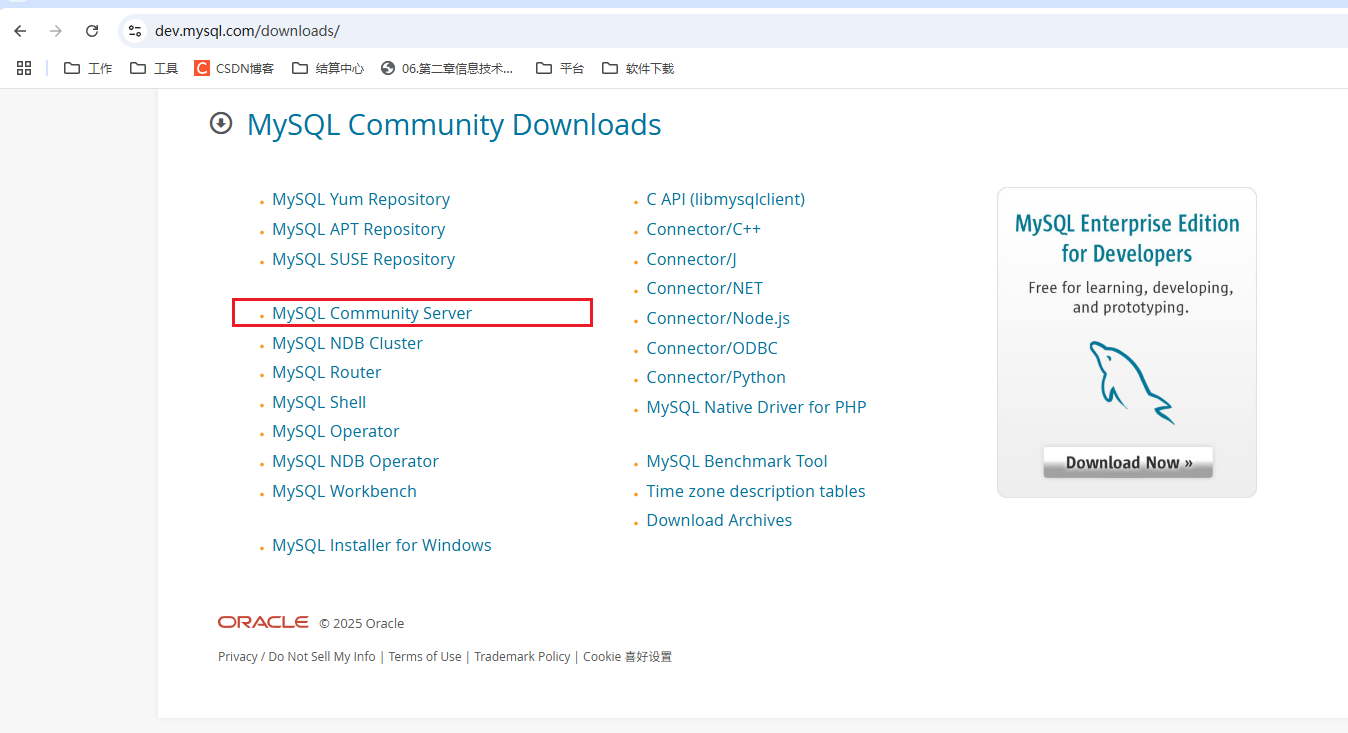Image resolution: width=1348 pixels, height=733 pixels.
Task: Click the CSDN博客 bookmark icon
Action: coord(202,68)
